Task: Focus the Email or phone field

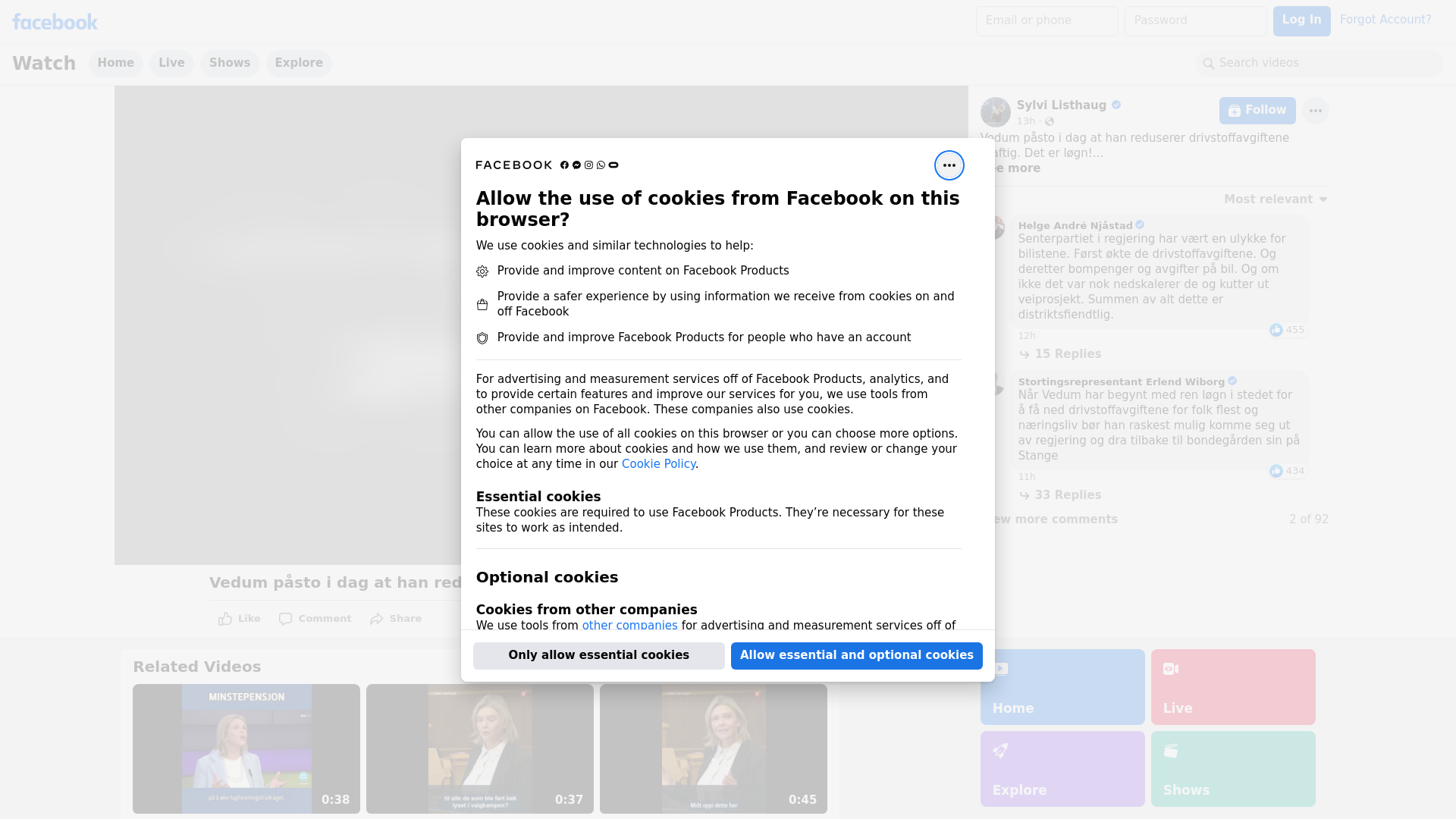Action: [1046, 21]
